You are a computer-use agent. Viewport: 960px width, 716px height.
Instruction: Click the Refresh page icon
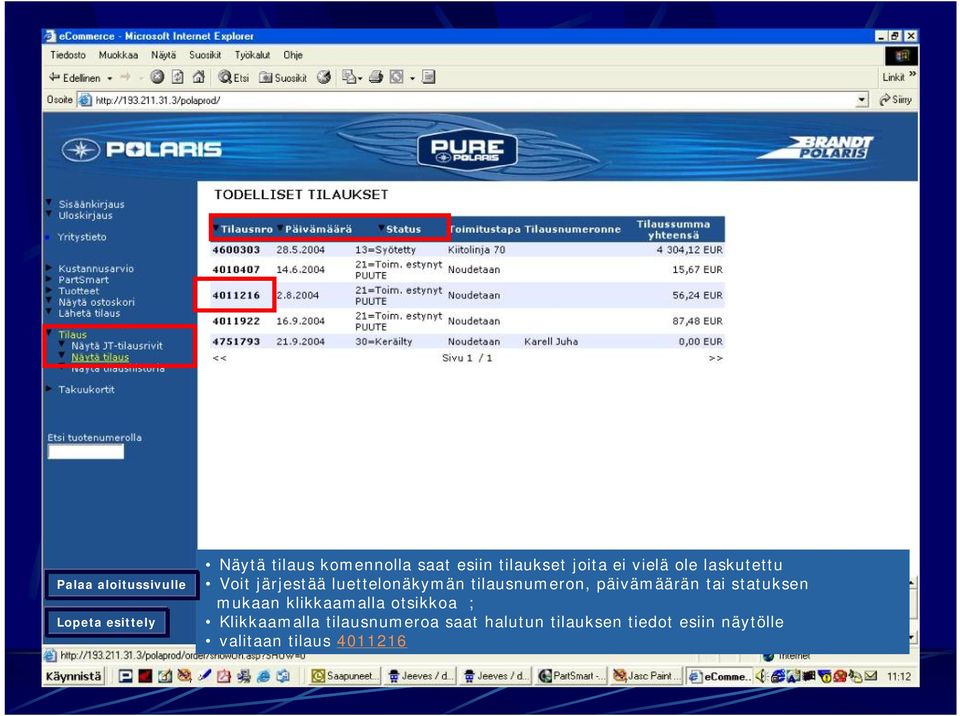[x=178, y=77]
